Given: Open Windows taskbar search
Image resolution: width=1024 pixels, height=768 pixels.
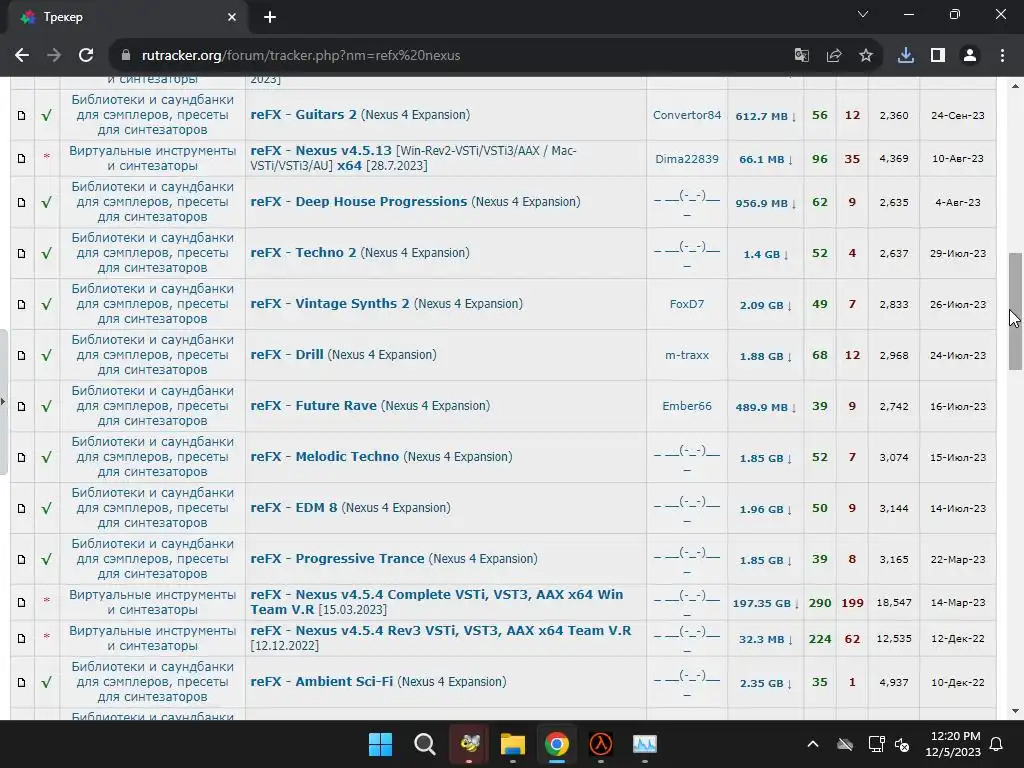Looking at the screenshot, I should 424,744.
